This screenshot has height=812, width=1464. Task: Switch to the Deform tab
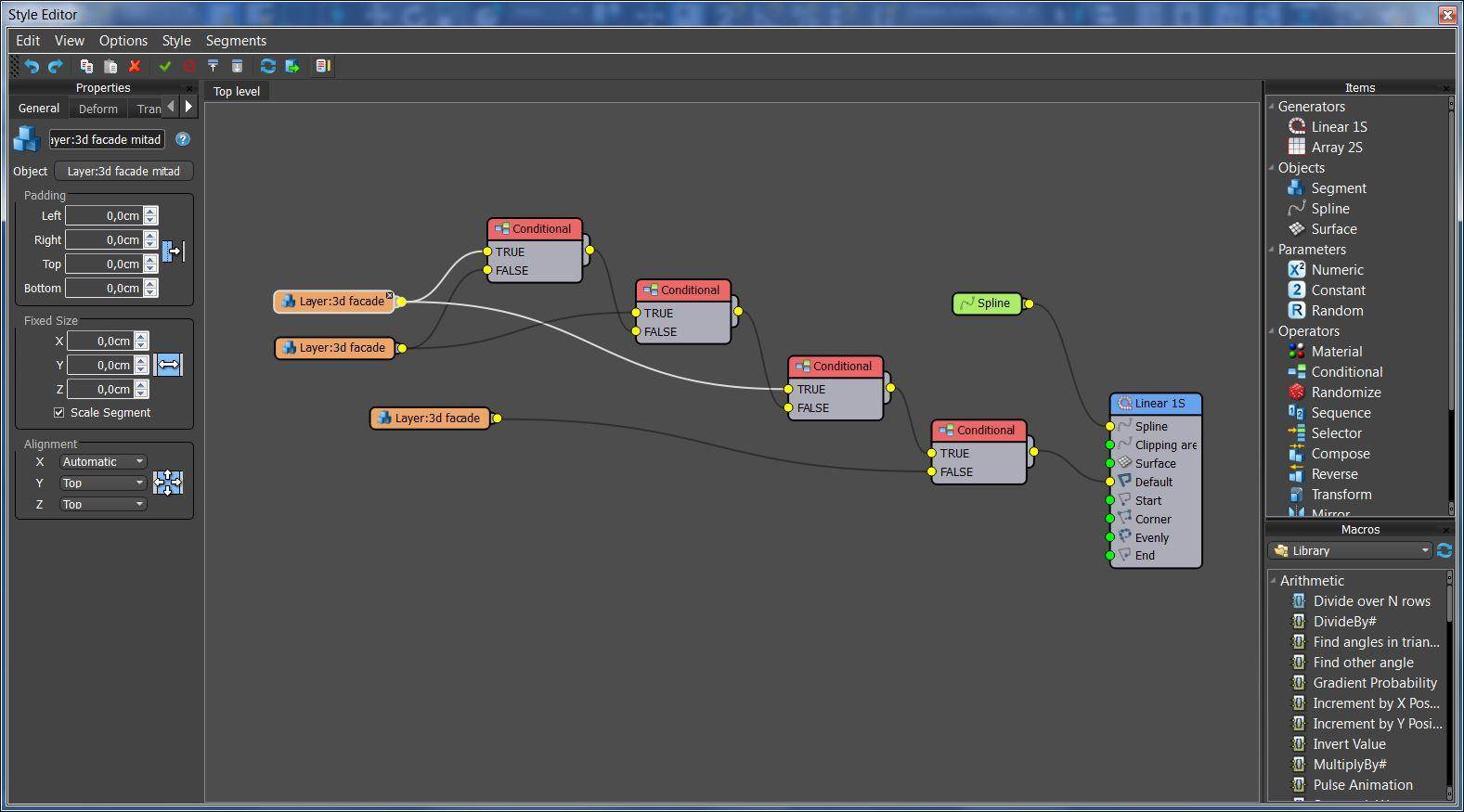click(97, 109)
